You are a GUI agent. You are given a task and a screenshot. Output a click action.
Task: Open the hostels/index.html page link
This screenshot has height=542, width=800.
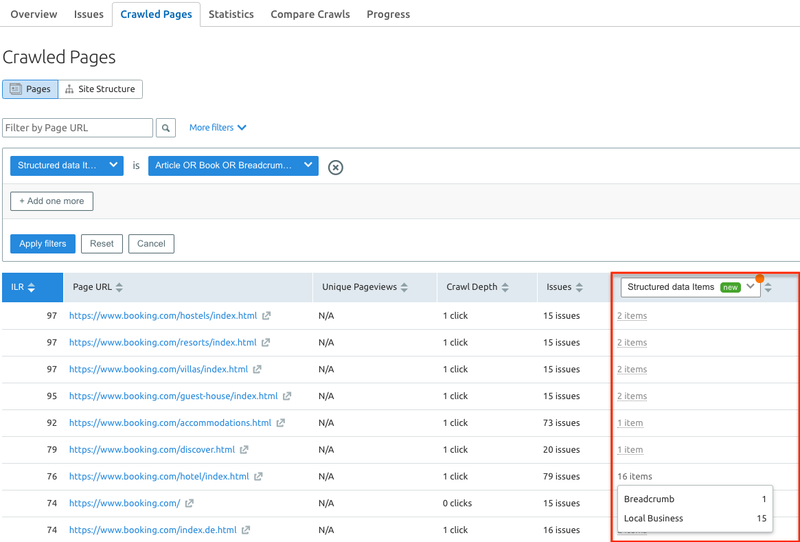(163, 316)
